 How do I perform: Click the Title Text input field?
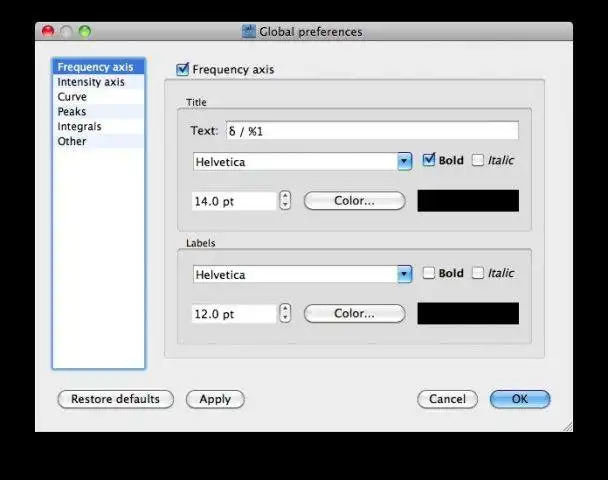[x=372, y=131]
